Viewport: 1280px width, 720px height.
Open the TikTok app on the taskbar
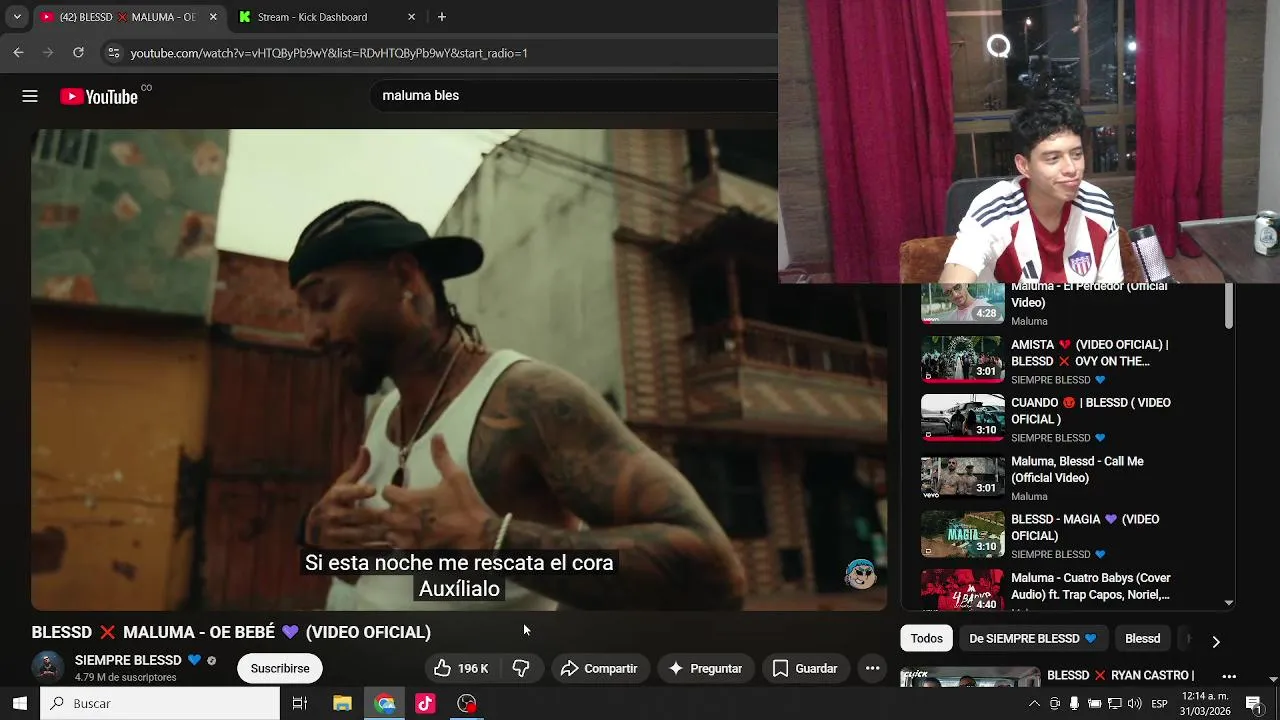pos(425,703)
